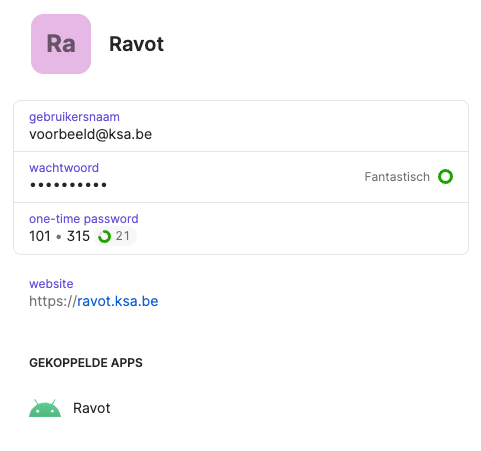Click the hidden wachtwoord dots
Screen dimensions: 481x451
[x=68, y=185]
